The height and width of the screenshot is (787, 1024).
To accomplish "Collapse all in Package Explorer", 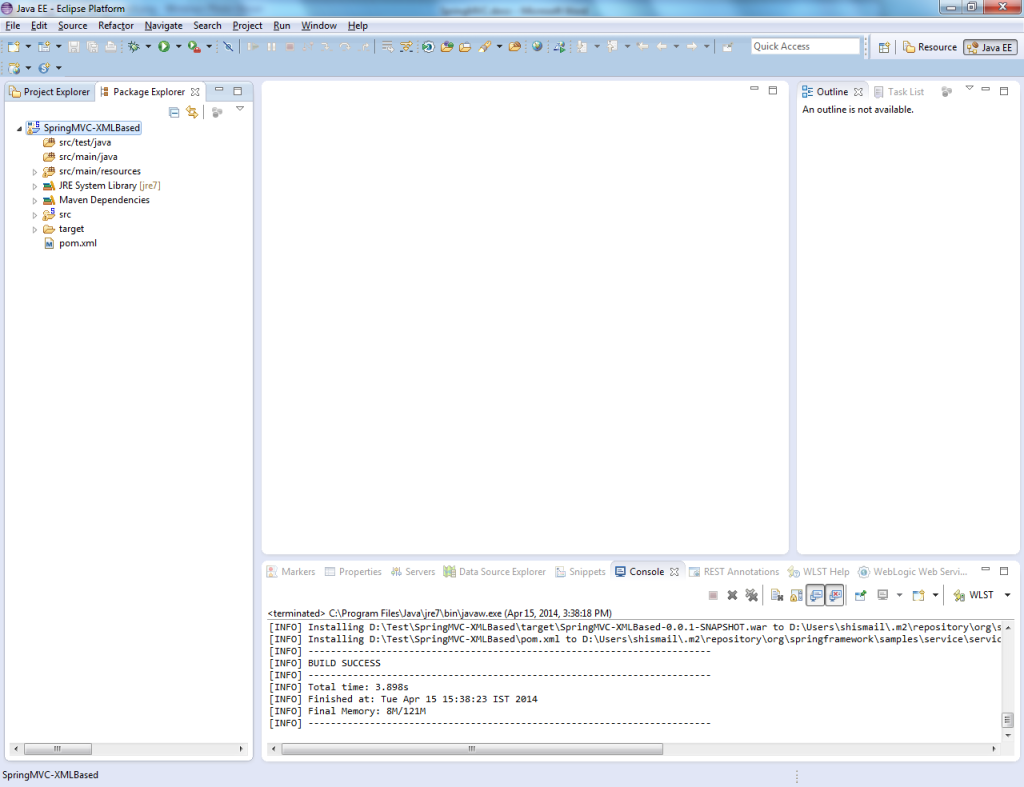I will tap(174, 112).
